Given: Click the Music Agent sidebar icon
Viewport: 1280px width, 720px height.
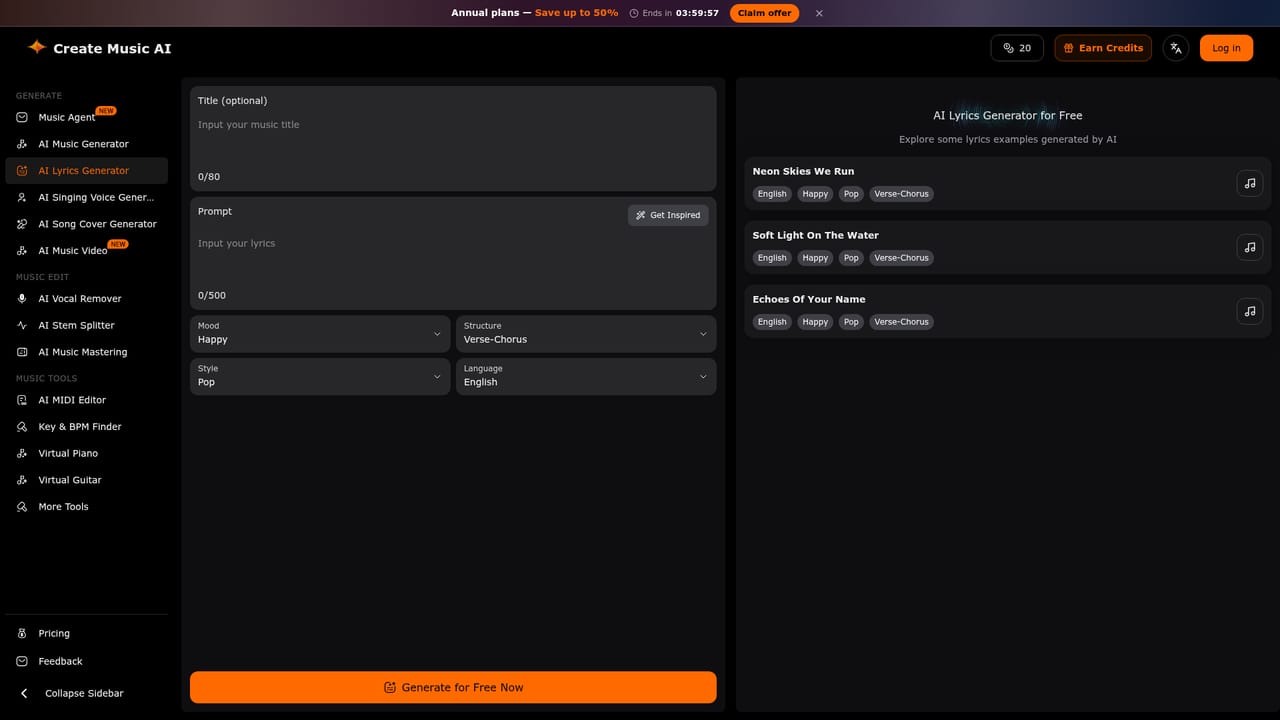Looking at the screenshot, I should [x=22, y=117].
